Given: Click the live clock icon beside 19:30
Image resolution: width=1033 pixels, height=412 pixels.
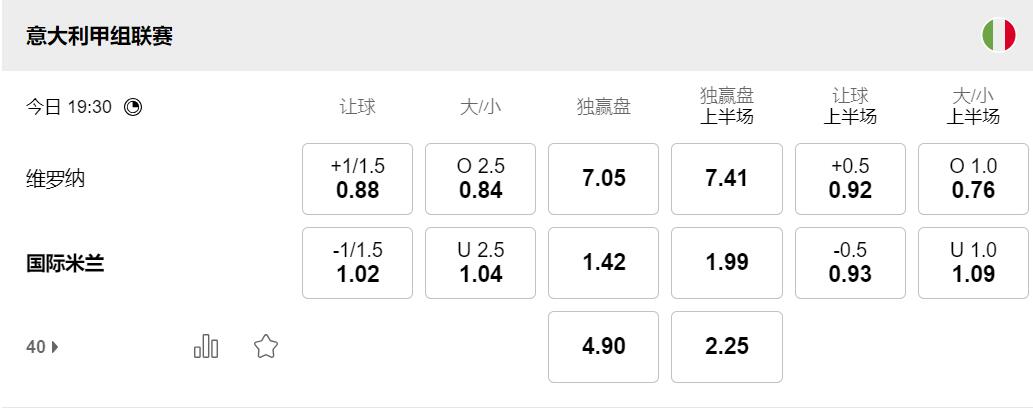Looking at the screenshot, I should pyautogui.click(x=133, y=107).
